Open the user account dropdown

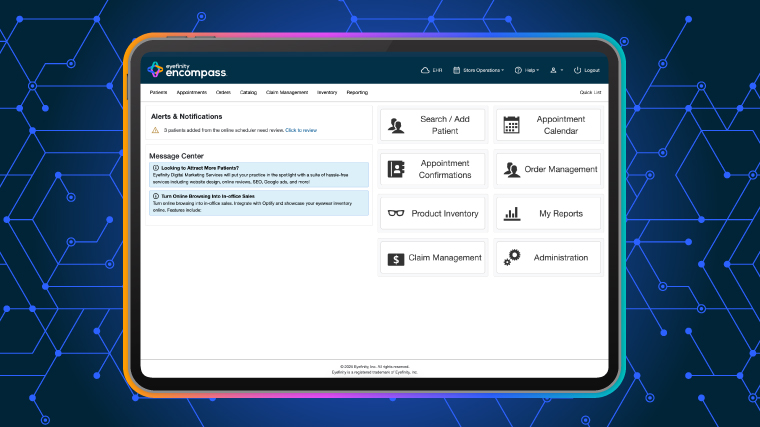click(557, 70)
